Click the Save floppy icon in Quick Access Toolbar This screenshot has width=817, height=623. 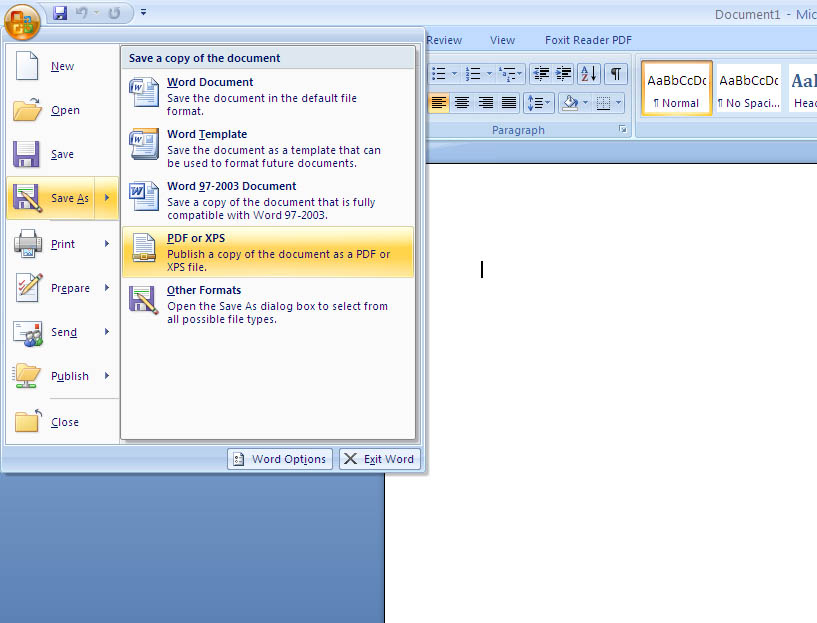[x=60, y=13]
